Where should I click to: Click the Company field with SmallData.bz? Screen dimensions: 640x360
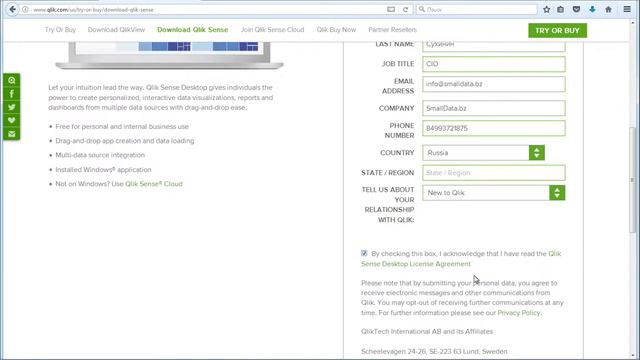click(494, 108)
